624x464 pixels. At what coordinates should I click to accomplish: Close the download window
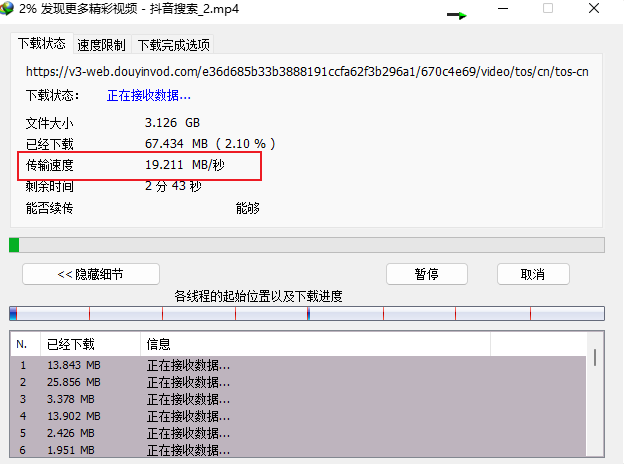[594, 8]
